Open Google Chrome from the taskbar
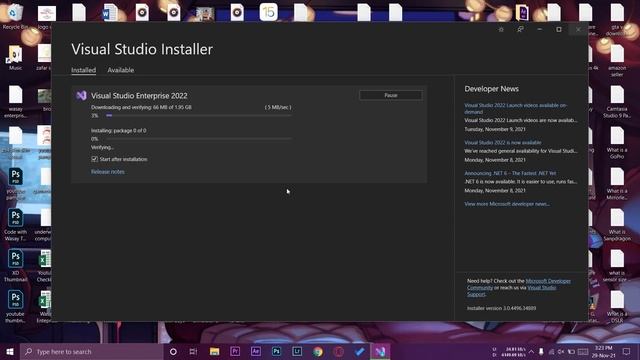Screen dimensions: 640x360 click(318, 351)
